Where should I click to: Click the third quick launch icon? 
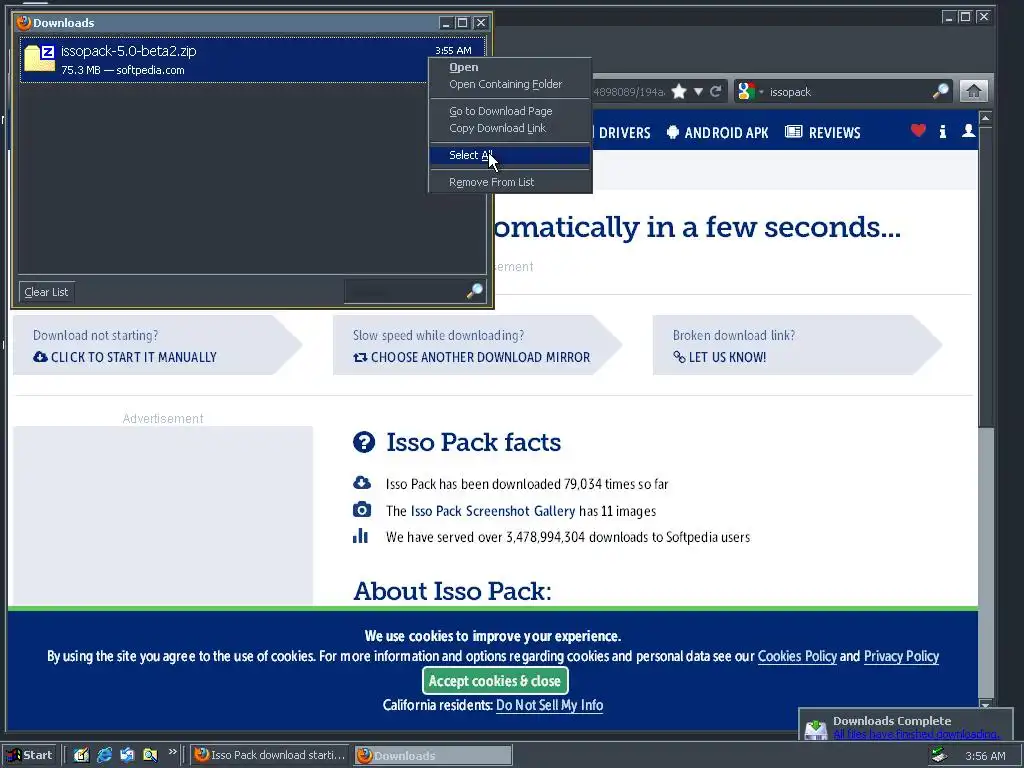(127, 755)
